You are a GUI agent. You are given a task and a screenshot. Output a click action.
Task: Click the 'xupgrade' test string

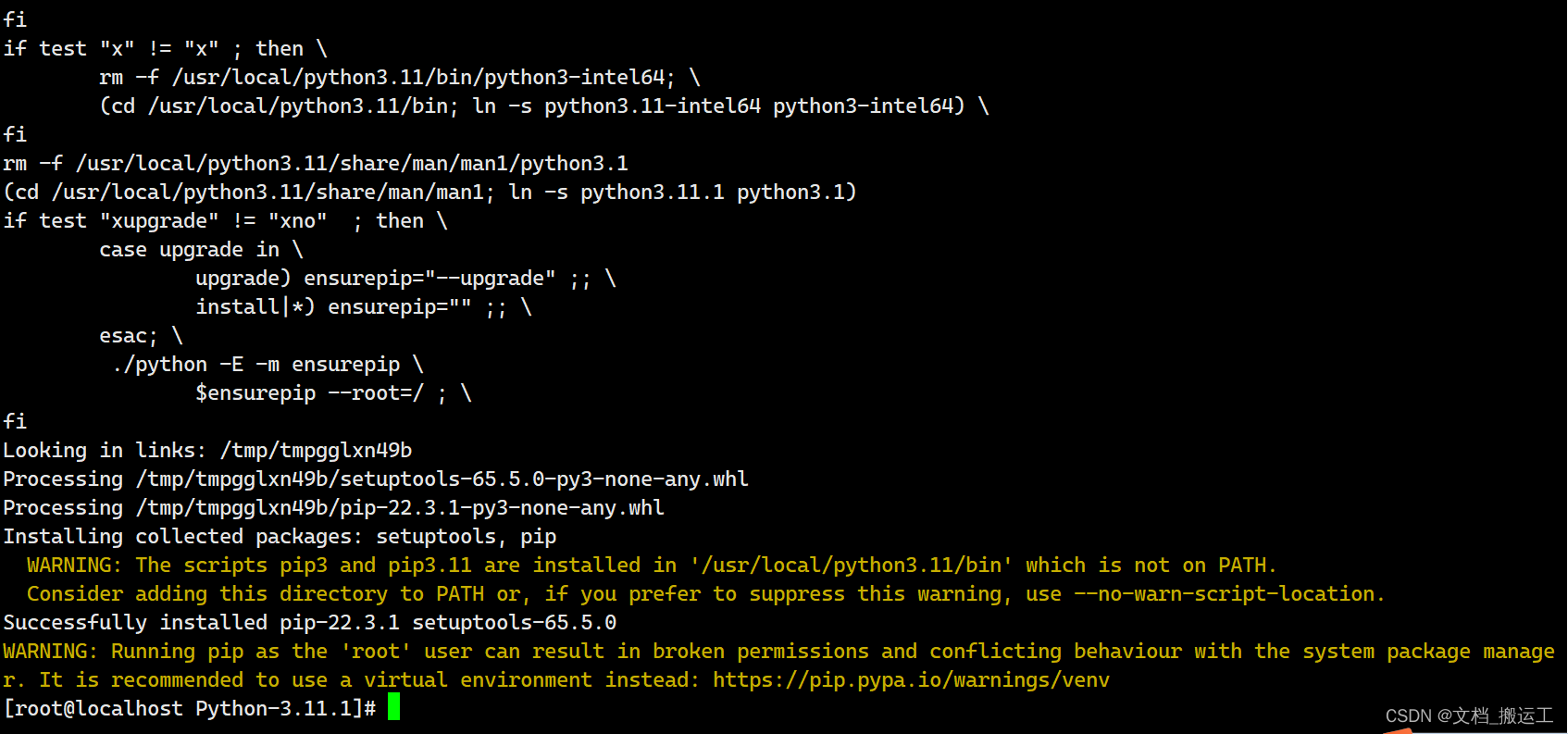pyautogui.click(x=159, y=221)
